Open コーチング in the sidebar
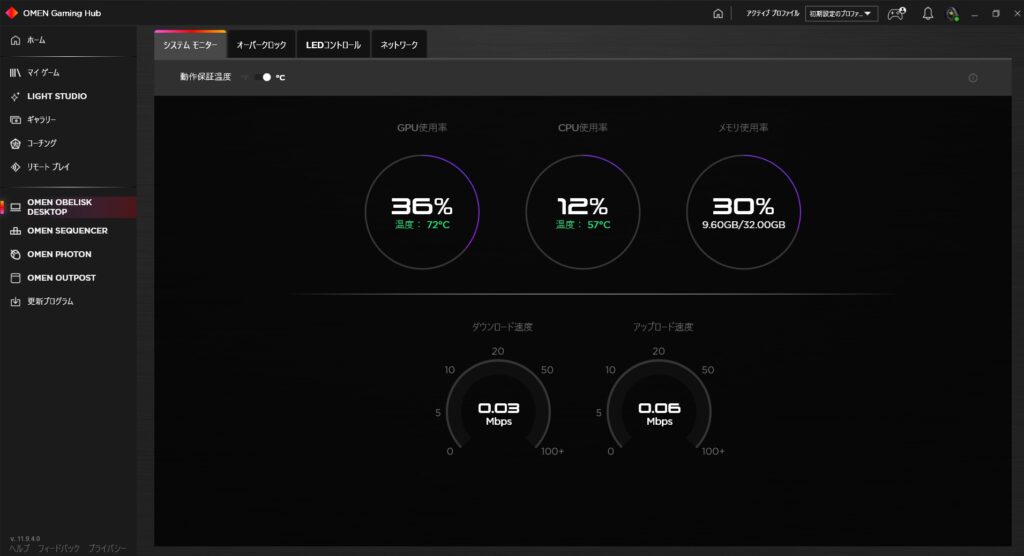 coord(42,143)
